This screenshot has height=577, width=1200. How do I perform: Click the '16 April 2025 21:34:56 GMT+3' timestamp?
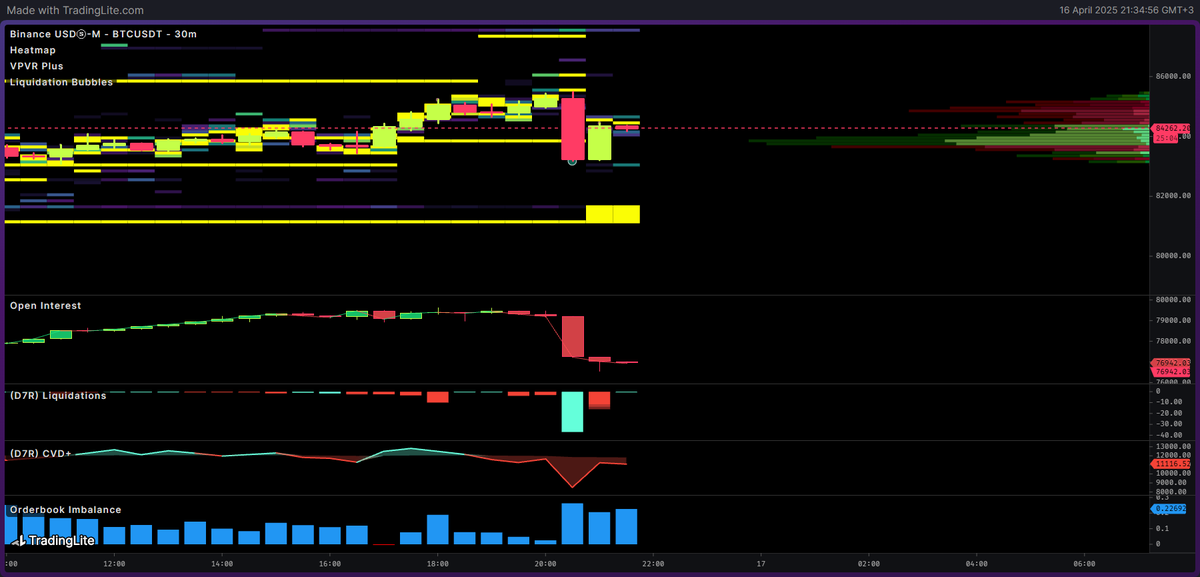[1127, 10]
